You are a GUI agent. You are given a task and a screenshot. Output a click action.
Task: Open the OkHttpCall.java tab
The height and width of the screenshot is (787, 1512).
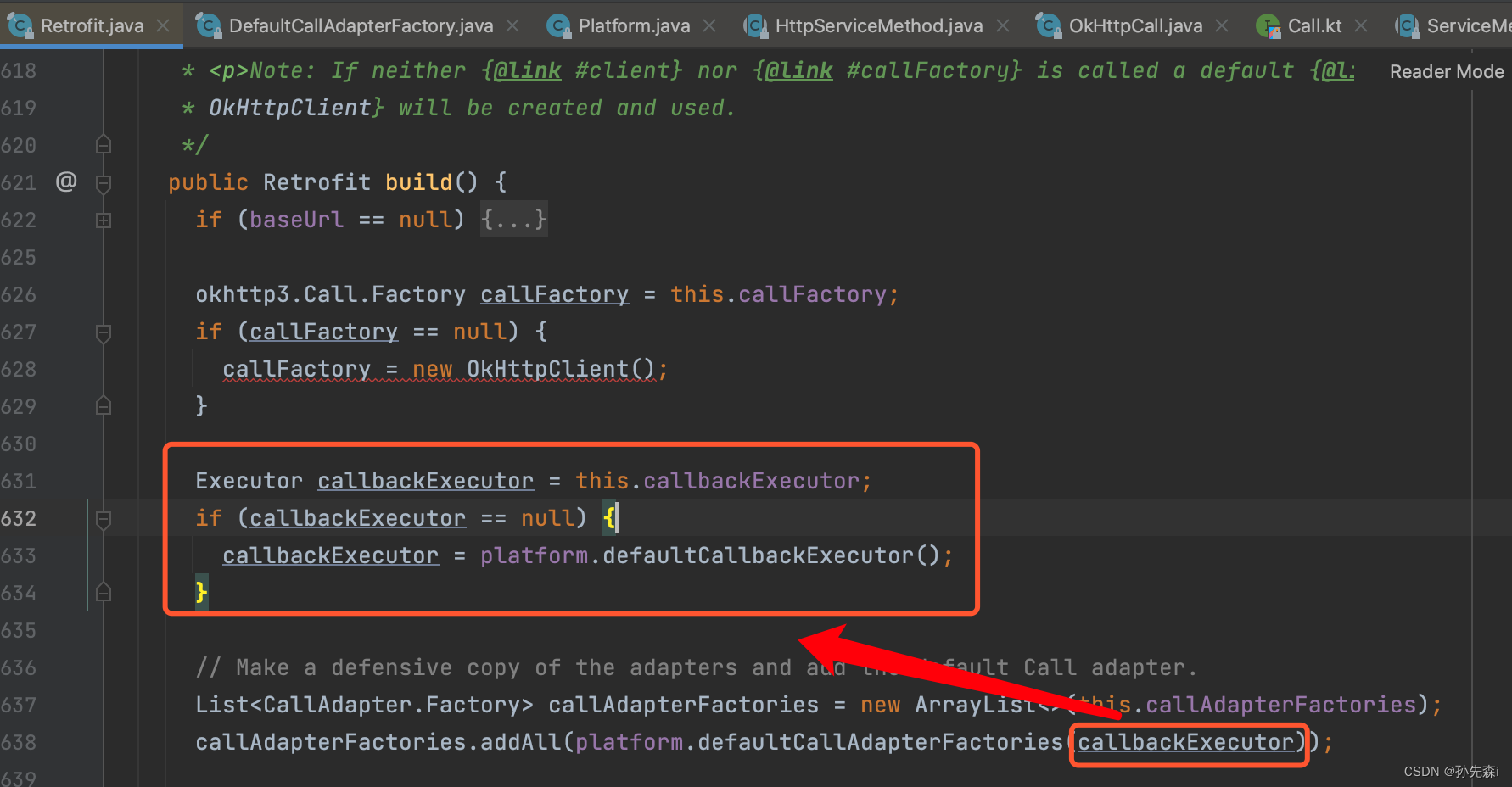coord(1135,25)
